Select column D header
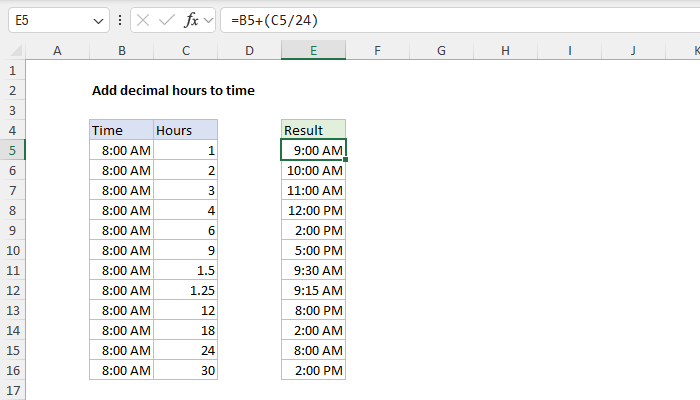 click(x=250, y=50)
